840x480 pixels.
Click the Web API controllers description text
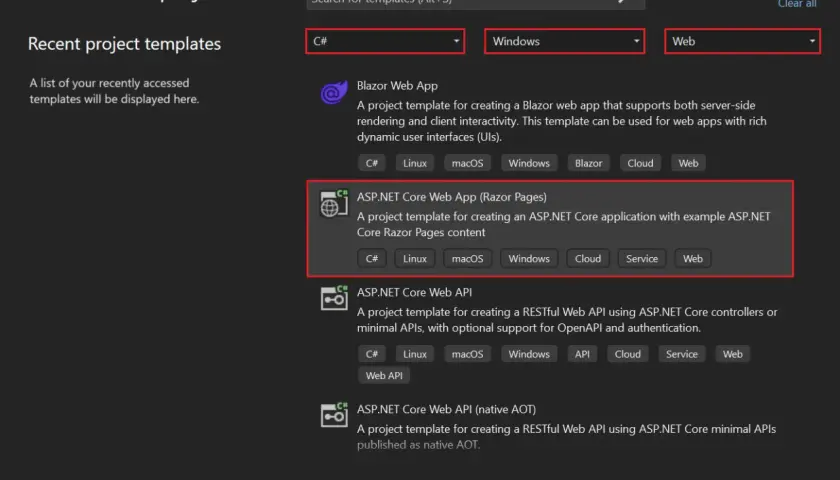[x=567, y=320]
